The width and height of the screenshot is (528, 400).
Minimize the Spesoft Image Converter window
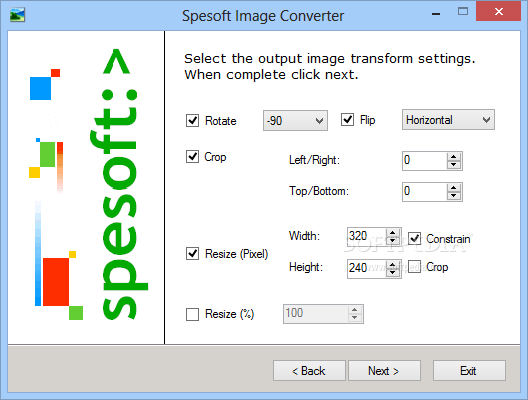436,13
